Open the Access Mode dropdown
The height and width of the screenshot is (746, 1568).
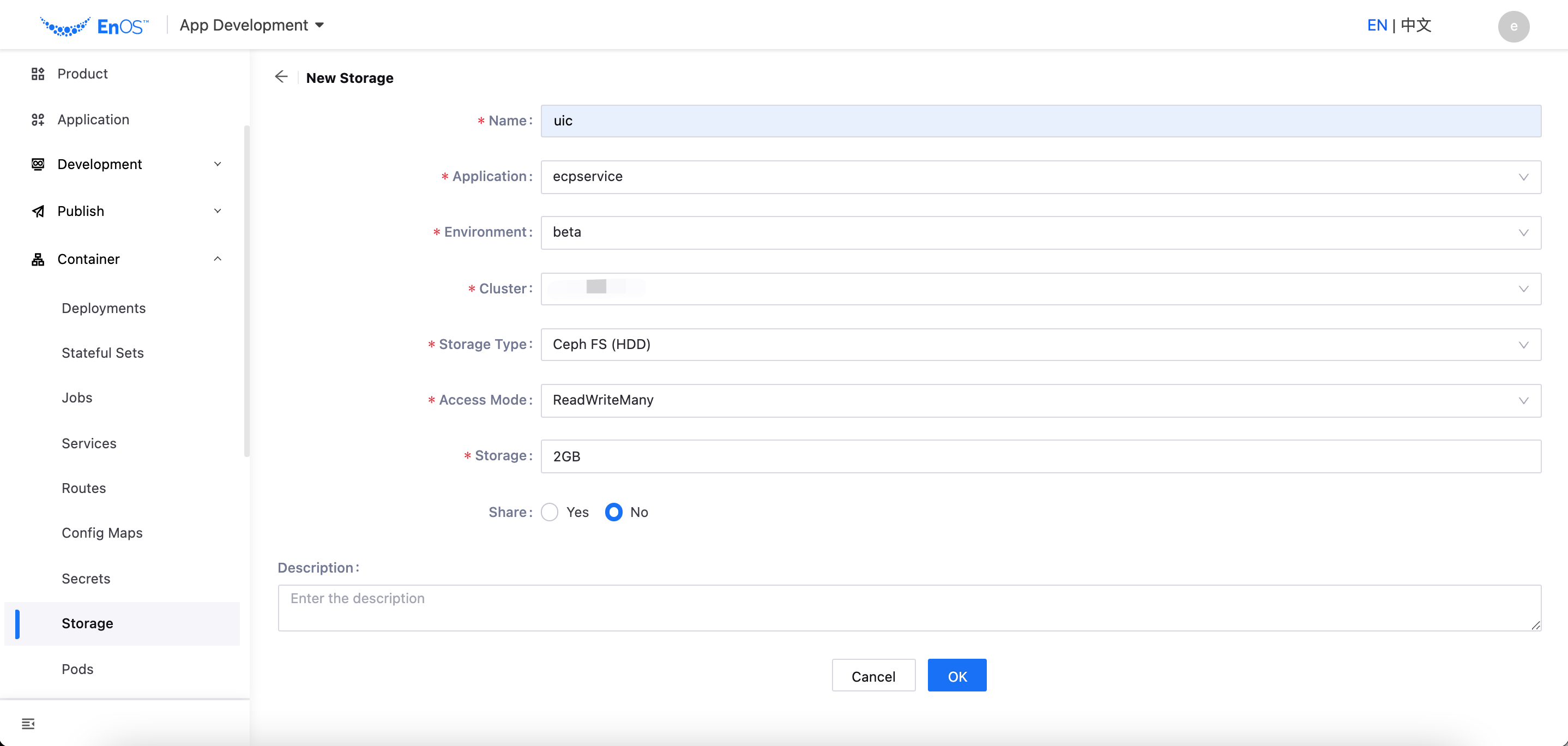pos(1040,400)
